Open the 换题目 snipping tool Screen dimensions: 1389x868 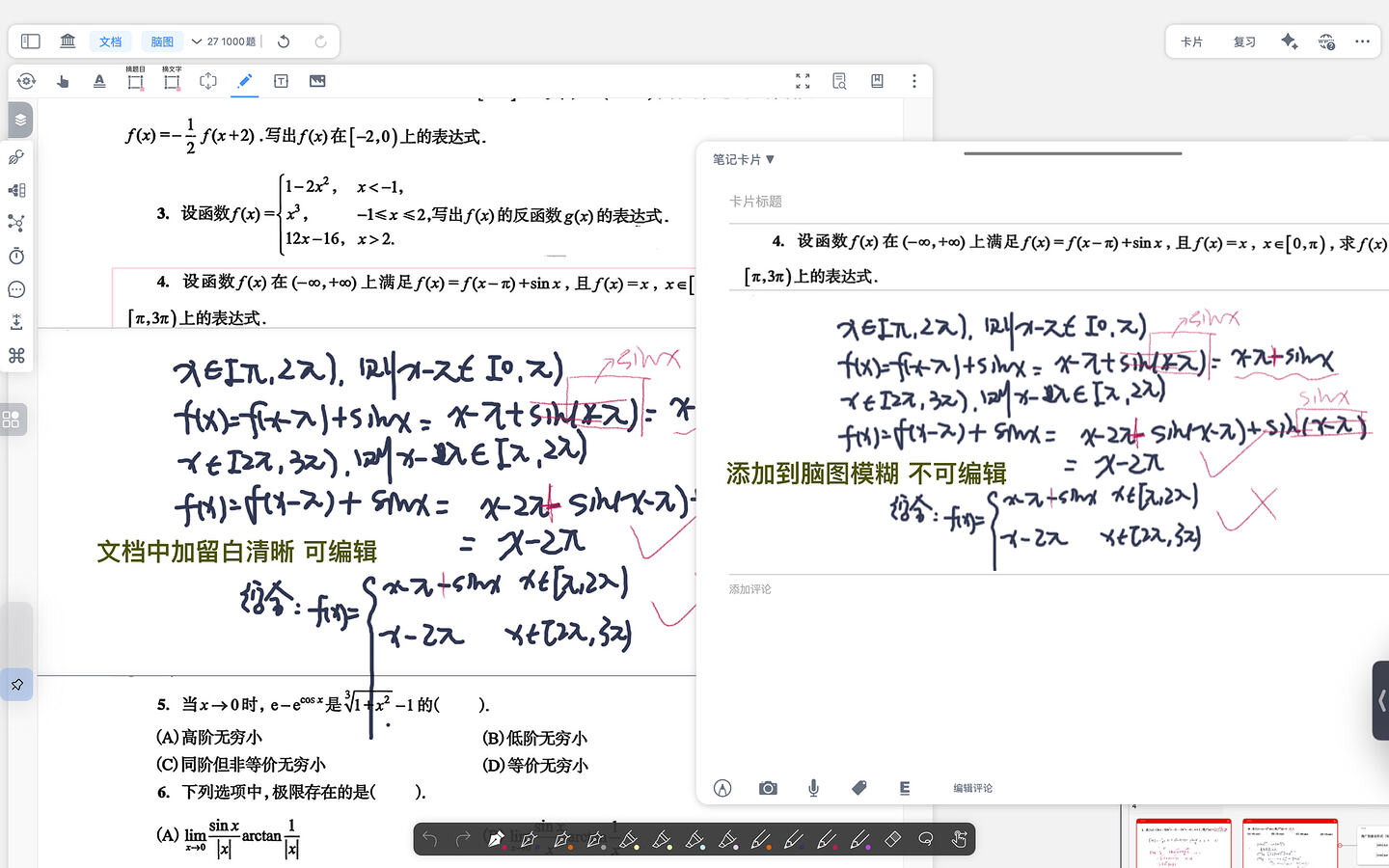point(135,81)
